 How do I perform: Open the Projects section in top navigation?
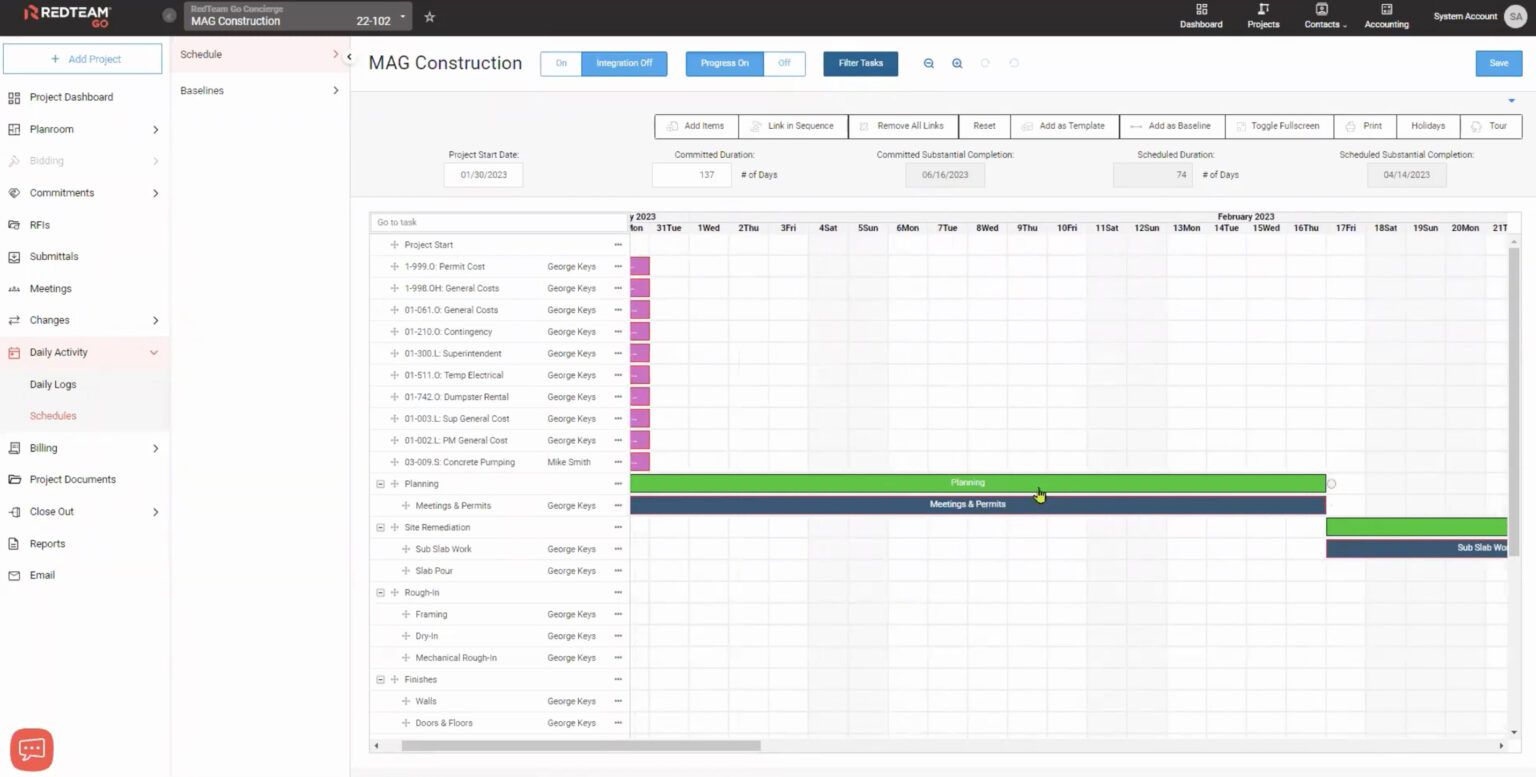(1262, 17)
